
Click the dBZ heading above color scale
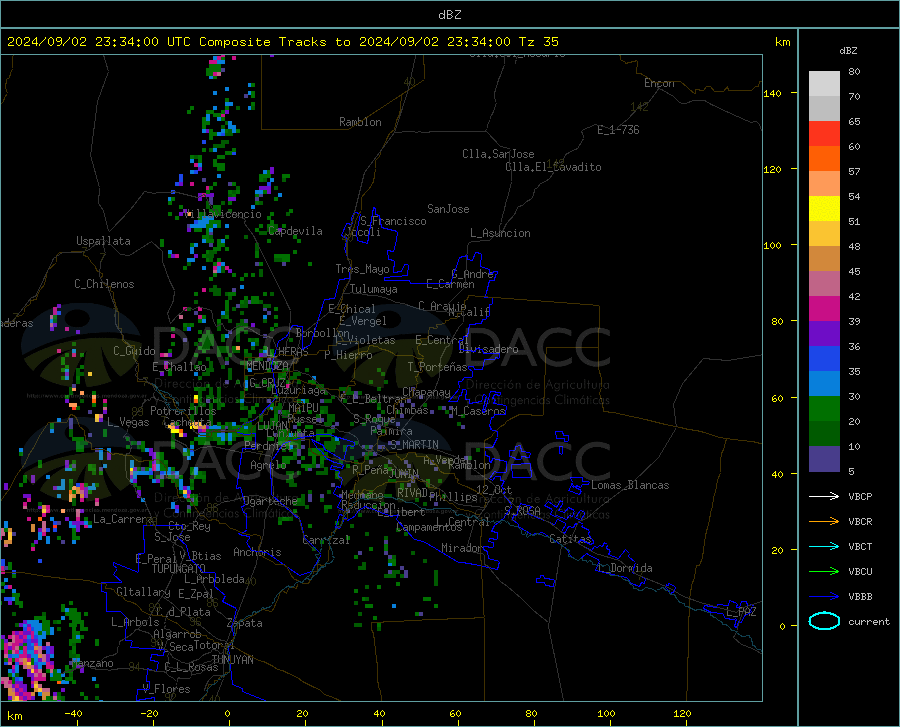tap(848, 50)
